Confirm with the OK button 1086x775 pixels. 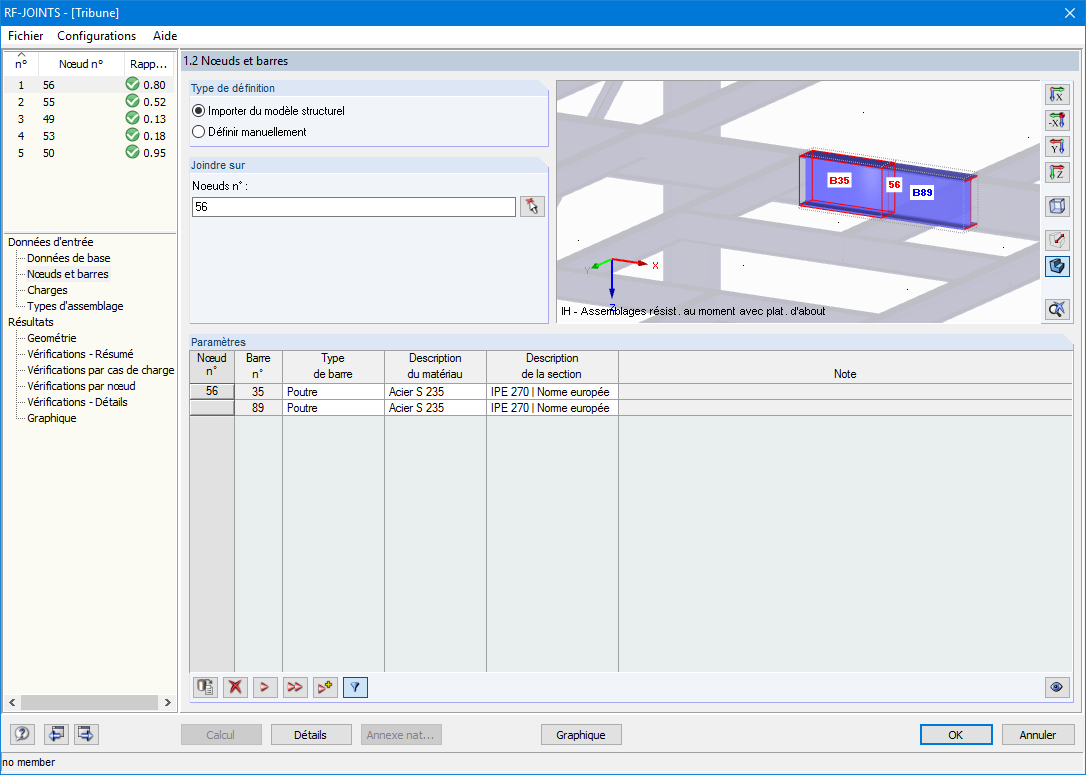(x=956, y=735)
